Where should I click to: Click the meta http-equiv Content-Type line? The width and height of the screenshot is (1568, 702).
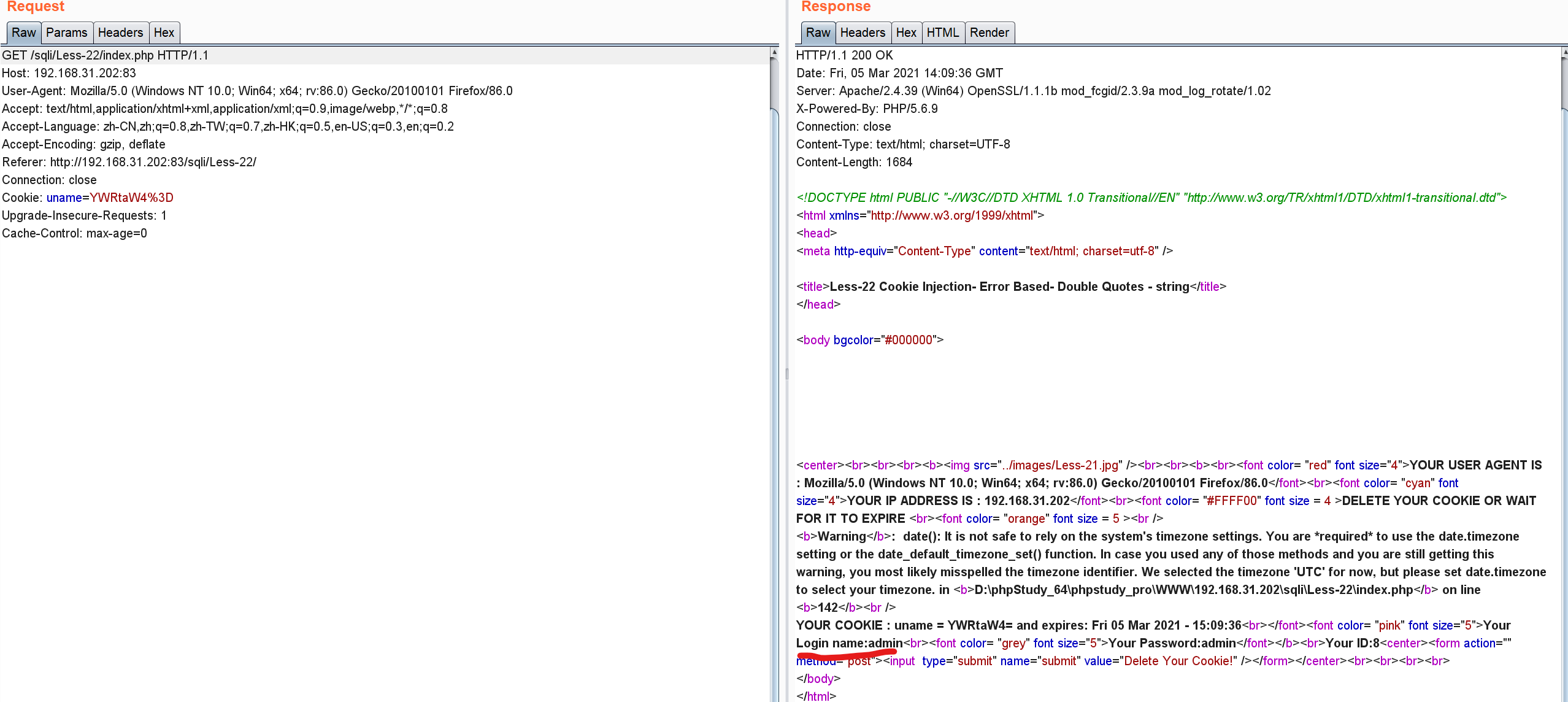(x=985, y=251)
